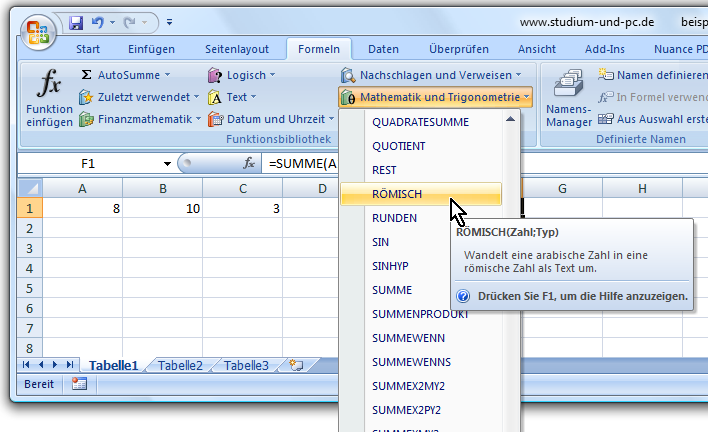This screenshot has height=432, width=708.
Task: Click cell B1 containing 10
Action: pyautogui.click(x=163, y=208)
